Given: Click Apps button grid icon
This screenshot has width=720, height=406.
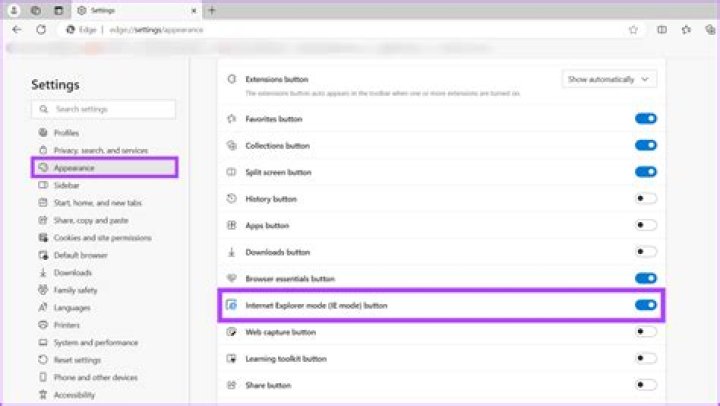Looking at the screenshot, I should tap(232, 226).
